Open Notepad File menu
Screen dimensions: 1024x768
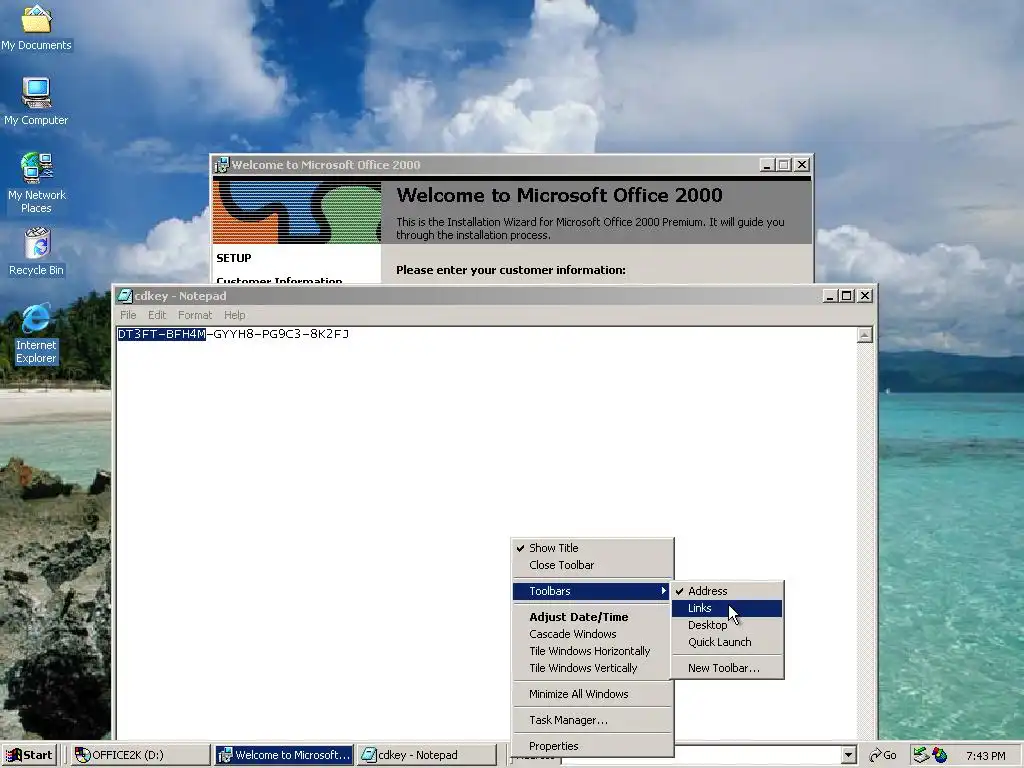[128, 315]
